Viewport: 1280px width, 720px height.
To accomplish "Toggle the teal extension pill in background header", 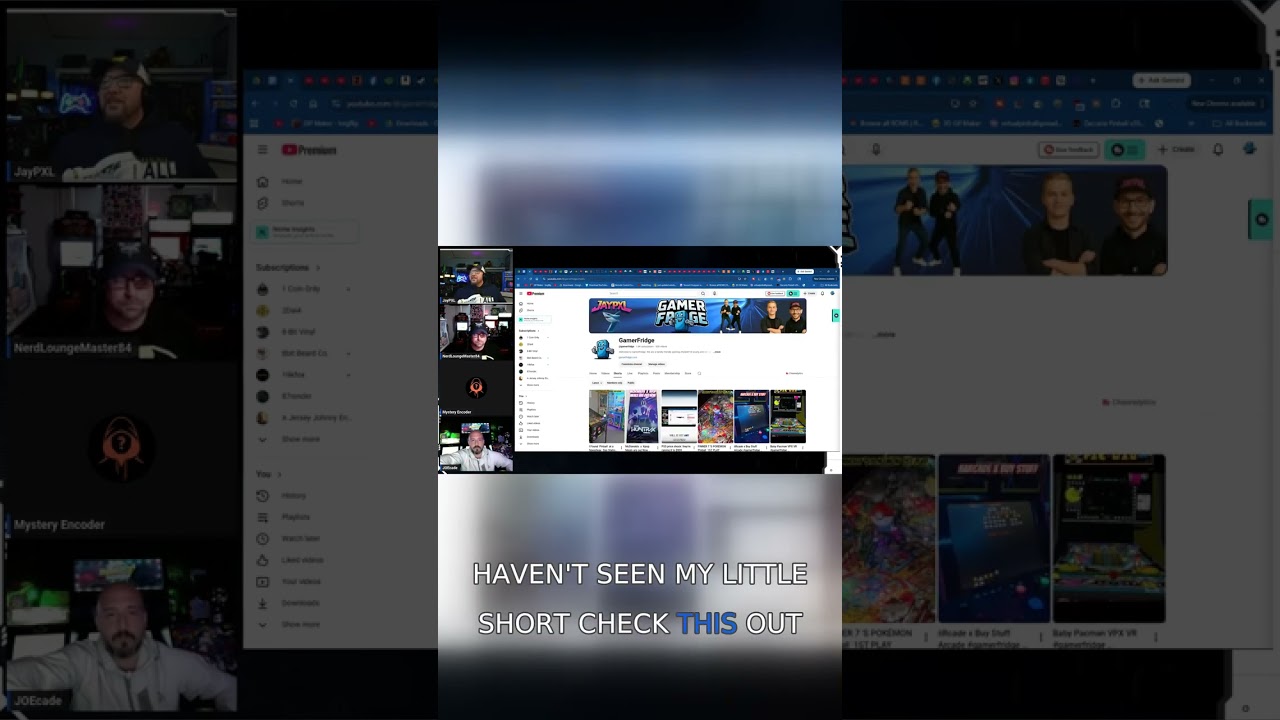I will click(1125, 150).
